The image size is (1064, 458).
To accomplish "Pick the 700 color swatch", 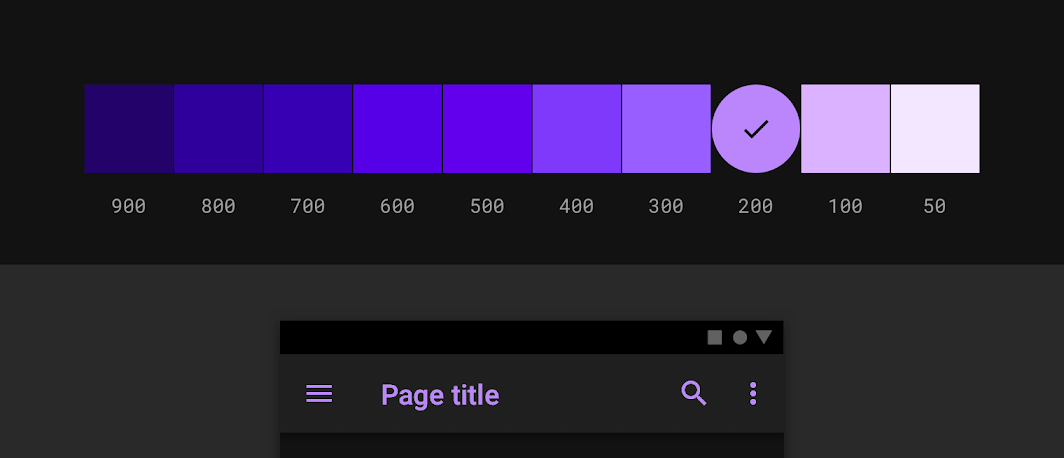I will click(308, 129).
